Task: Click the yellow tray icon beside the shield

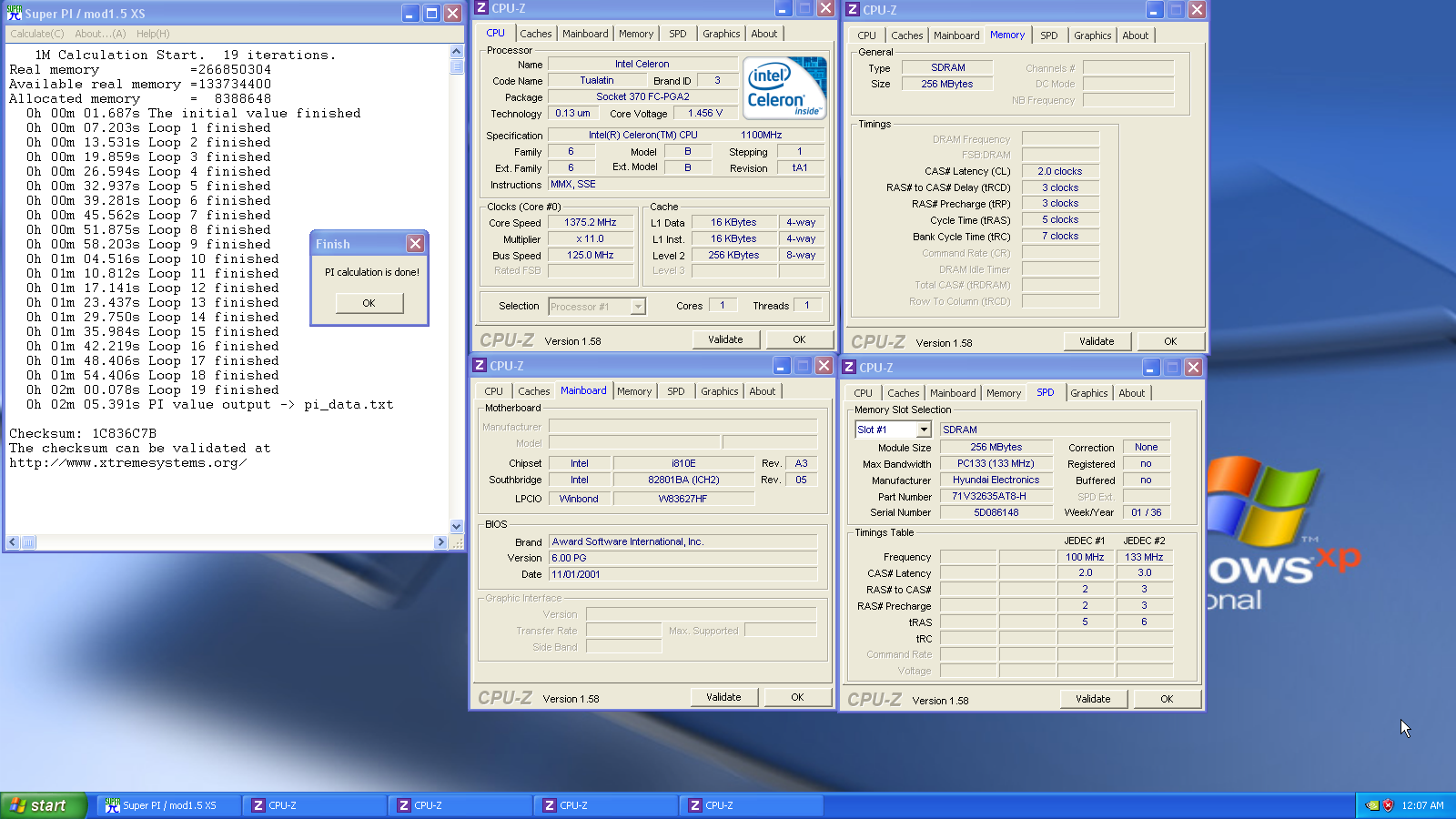Action: pyautogui.click(x=1372, y=805)
